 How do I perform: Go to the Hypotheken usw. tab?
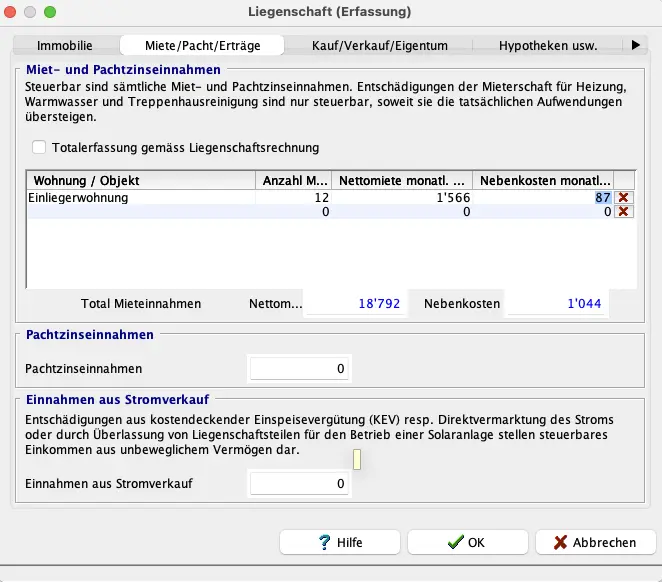(x=548, y=45)
